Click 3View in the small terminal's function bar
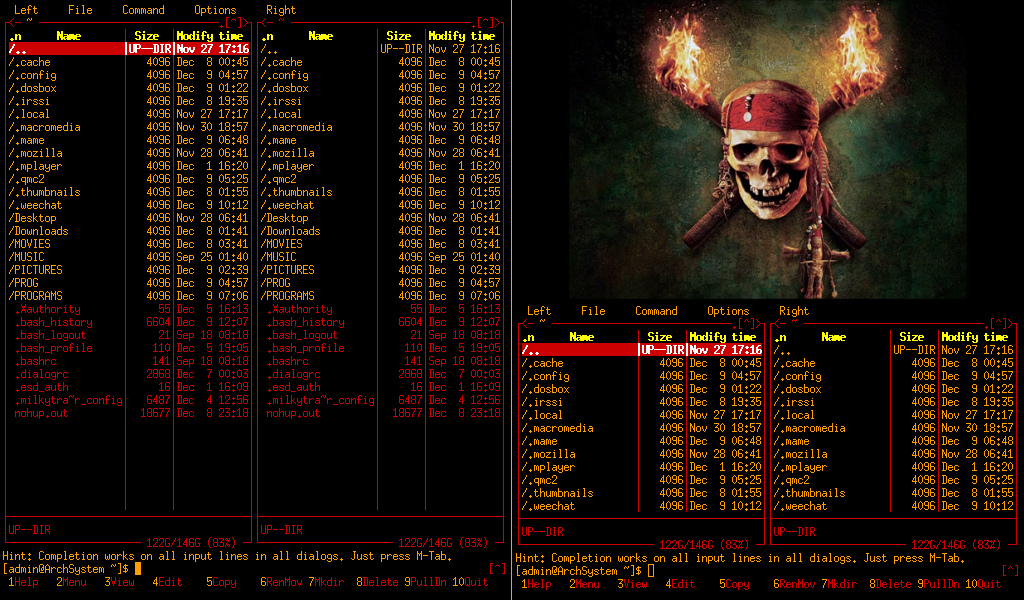Image resolution: width=1024 pixels, height=600 pixels. click(633, 584)
